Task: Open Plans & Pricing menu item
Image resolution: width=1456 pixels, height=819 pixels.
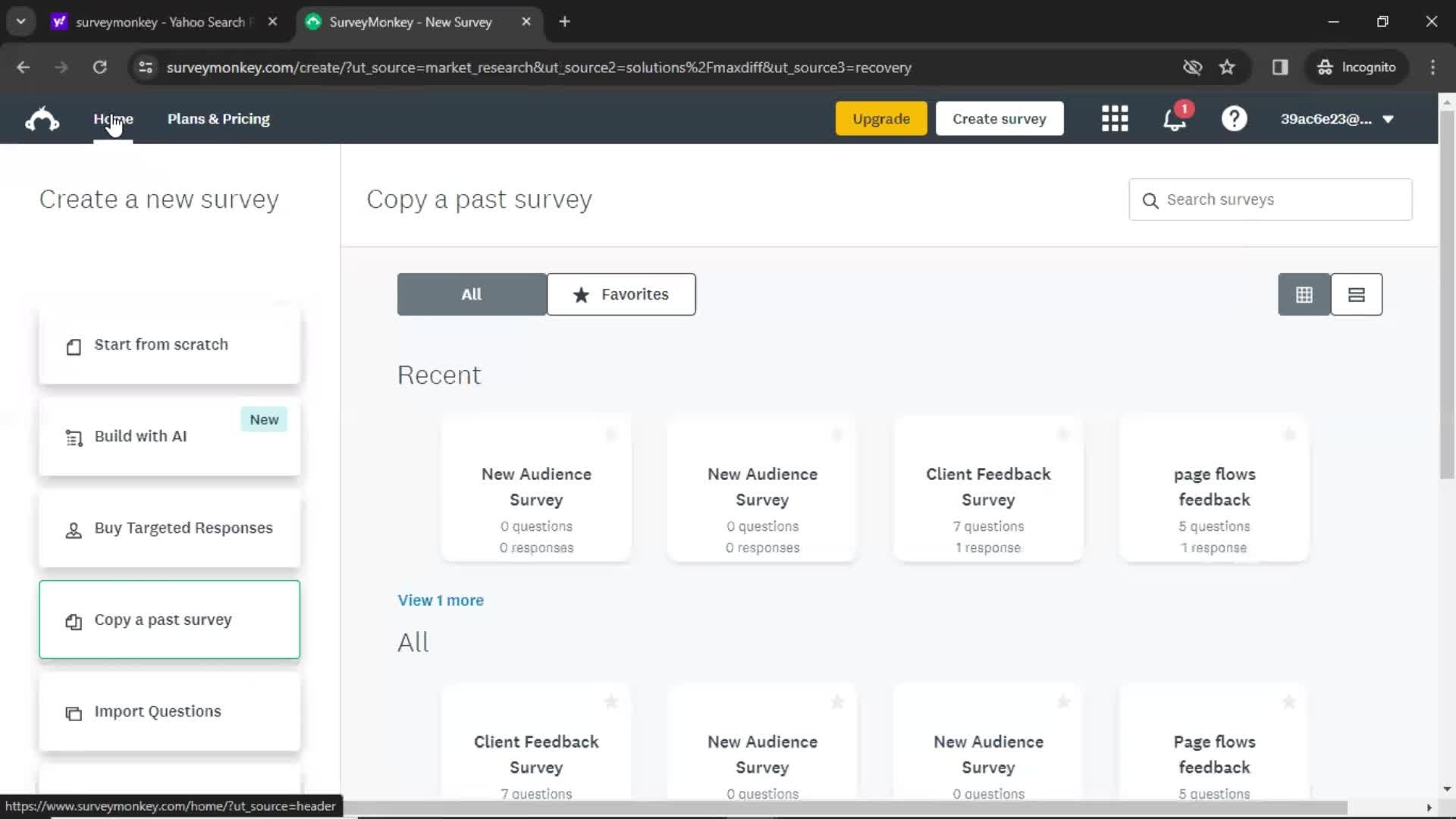Action: 218,118
